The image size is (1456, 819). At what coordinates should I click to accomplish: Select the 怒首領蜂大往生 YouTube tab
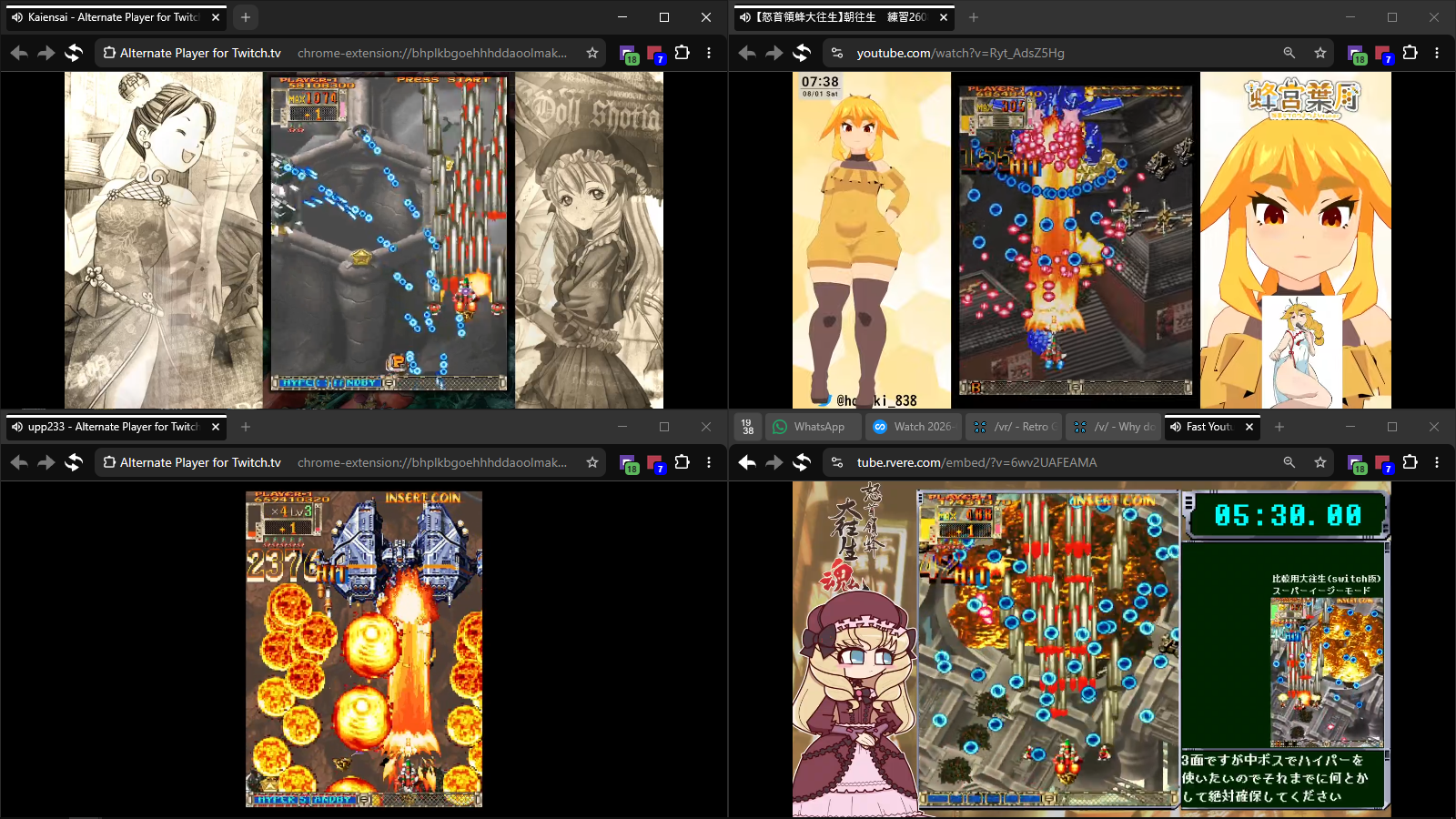(x=844, y=17)
